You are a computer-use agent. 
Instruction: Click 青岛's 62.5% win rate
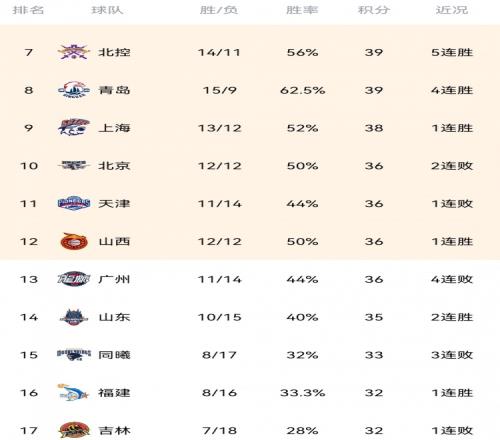pyautogui.click(x=302, y=90)
